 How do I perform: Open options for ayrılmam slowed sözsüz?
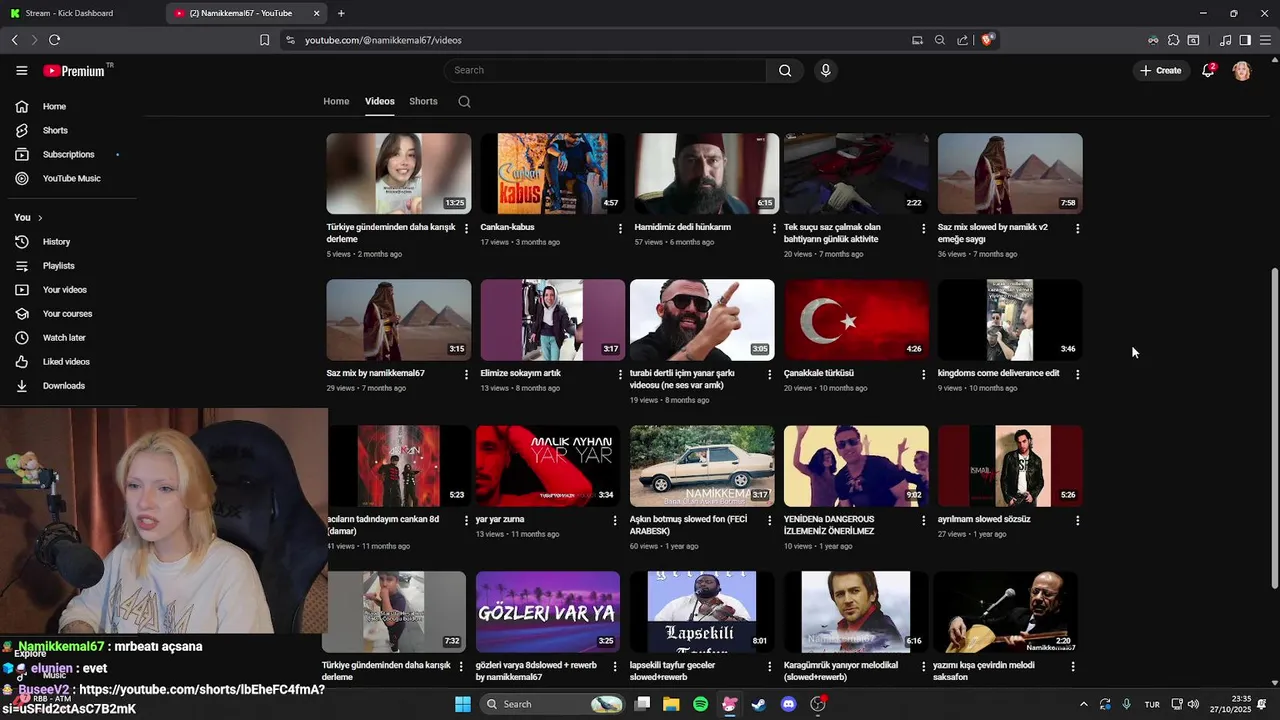tap(1077, 520)
